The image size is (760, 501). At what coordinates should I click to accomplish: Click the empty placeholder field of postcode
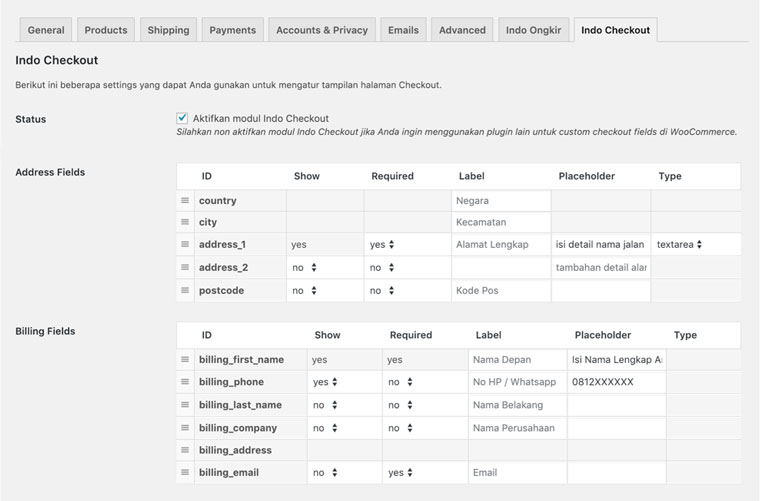pyautogui.click(x=601, y=291)
